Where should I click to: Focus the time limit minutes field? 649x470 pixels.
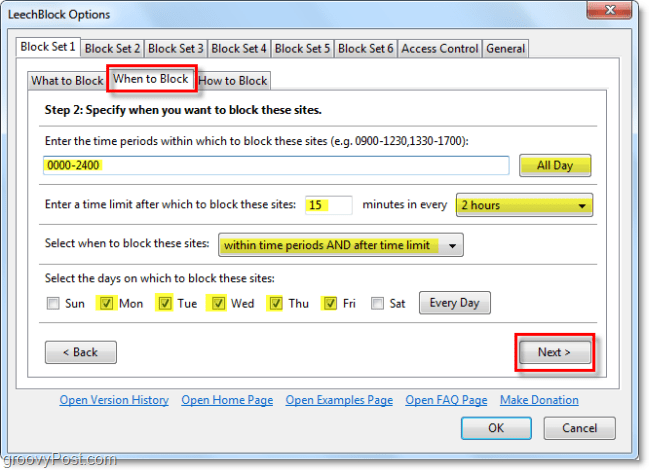click(x=329, y=205)
